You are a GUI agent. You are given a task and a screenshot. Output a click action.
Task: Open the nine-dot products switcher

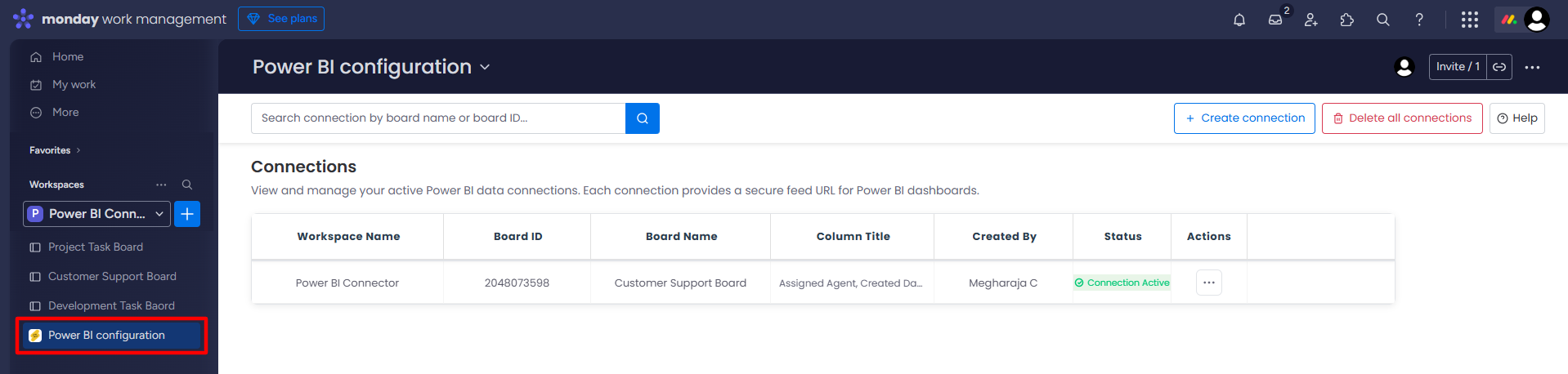click(x=1470, y=20)
